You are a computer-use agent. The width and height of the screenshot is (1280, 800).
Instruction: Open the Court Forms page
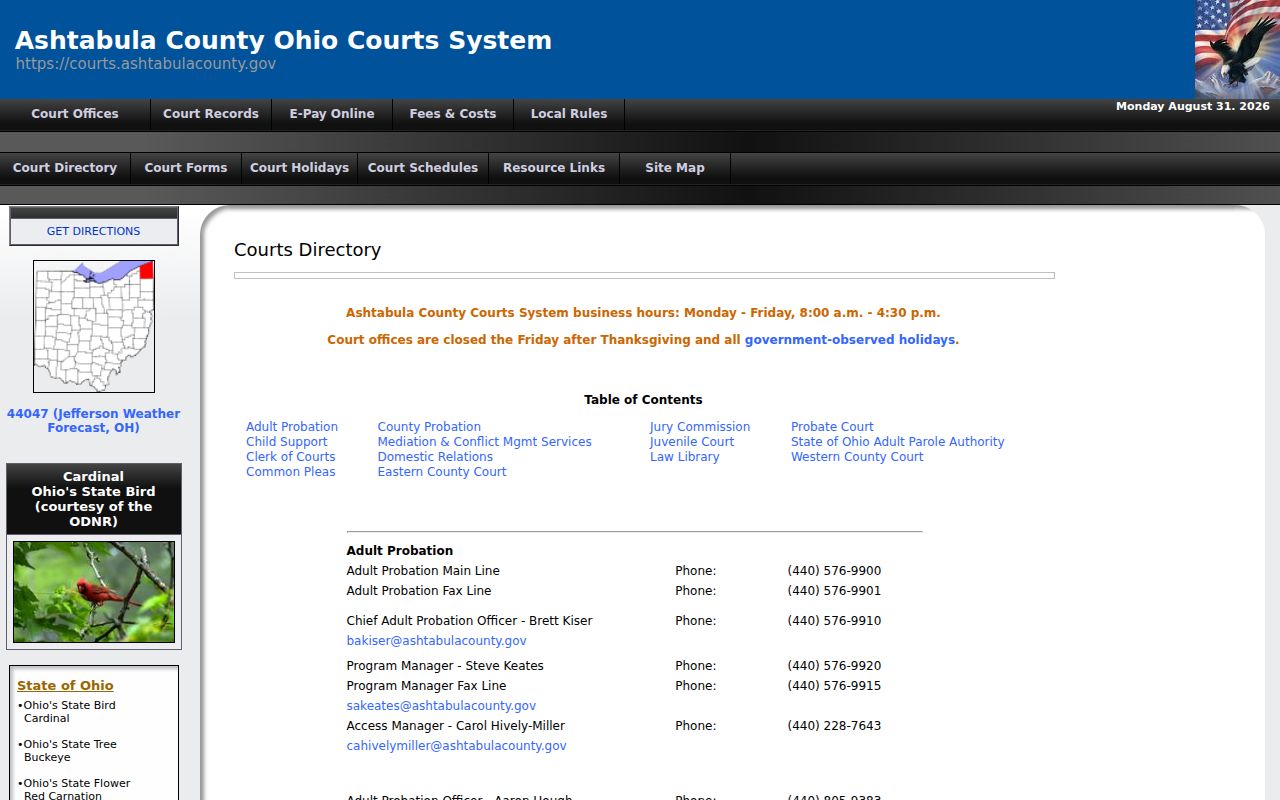tap(186, 168)
